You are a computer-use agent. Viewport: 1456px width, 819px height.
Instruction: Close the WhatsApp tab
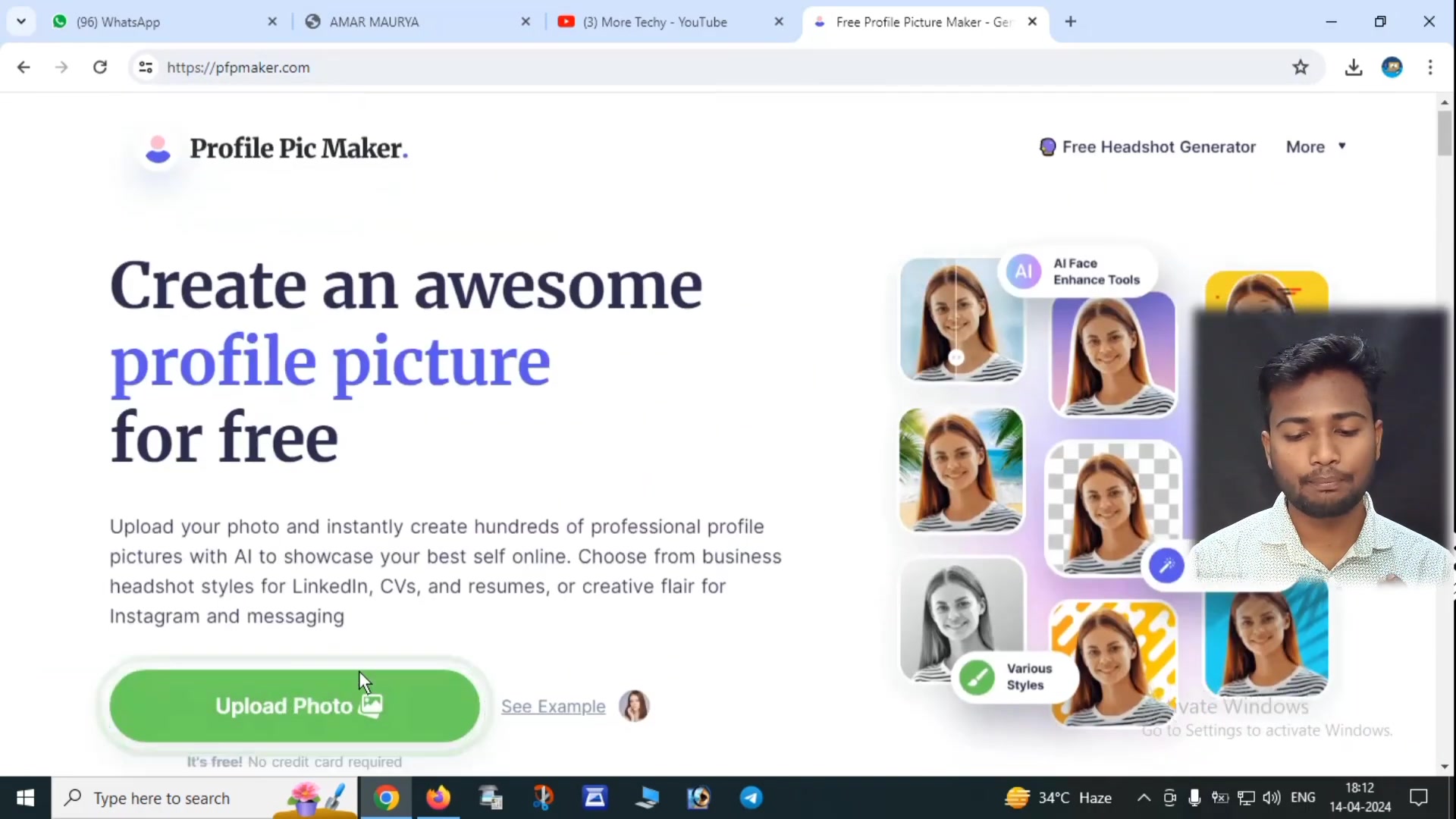(x=272, y=22)
